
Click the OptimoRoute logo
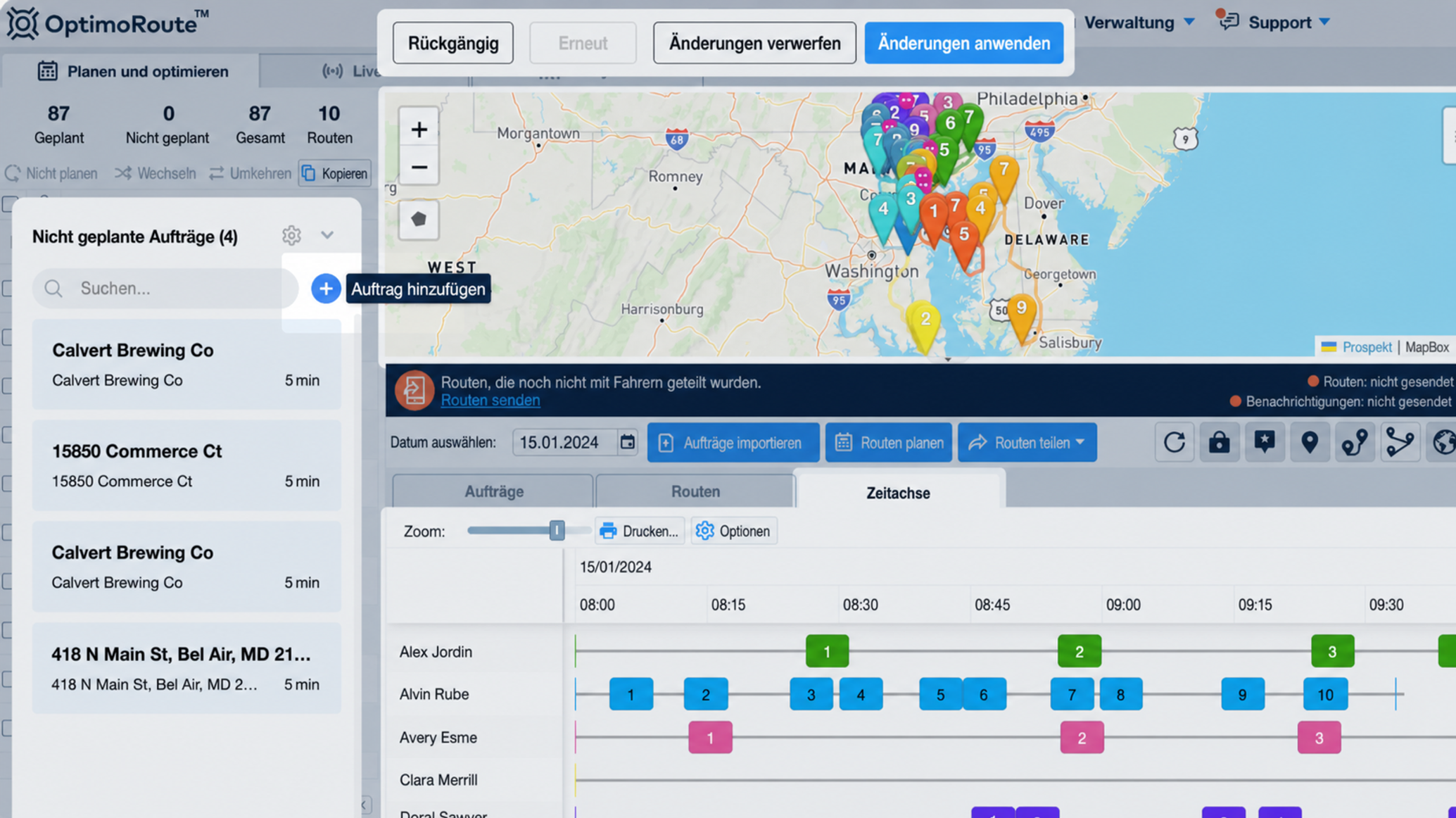click(x=108, y=24)
